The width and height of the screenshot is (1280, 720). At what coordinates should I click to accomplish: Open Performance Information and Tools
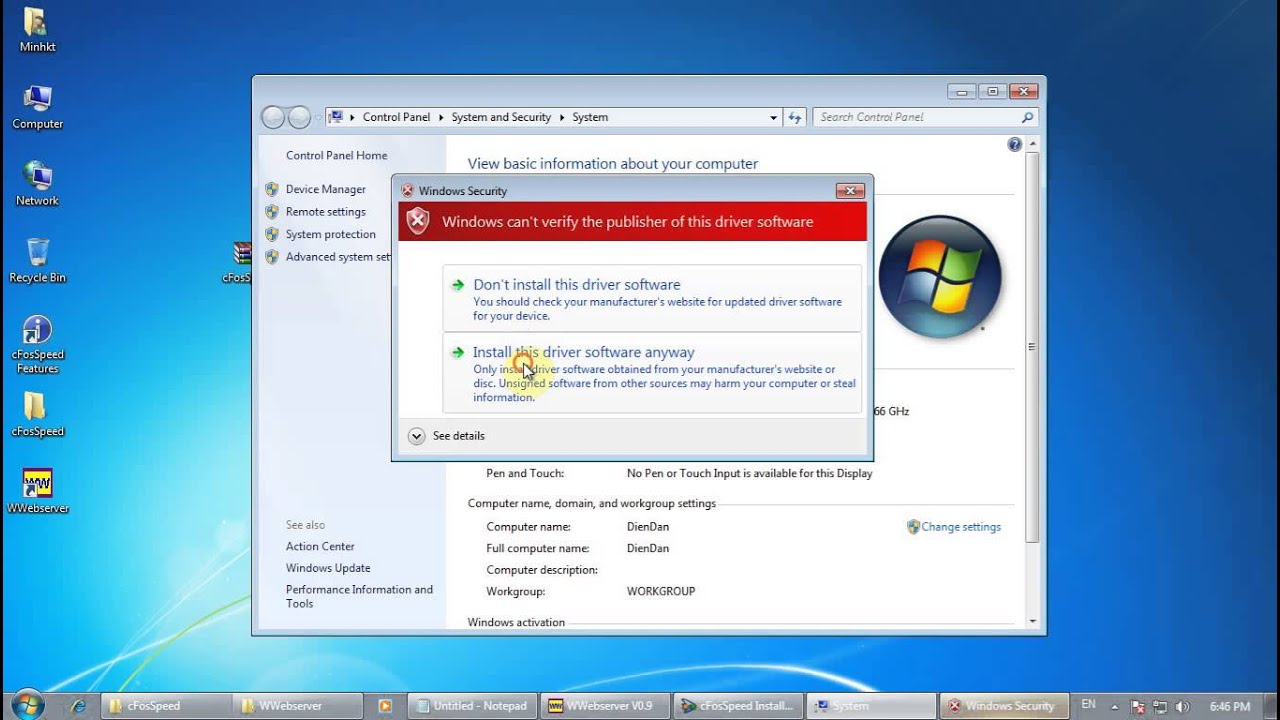coord(359,596)
